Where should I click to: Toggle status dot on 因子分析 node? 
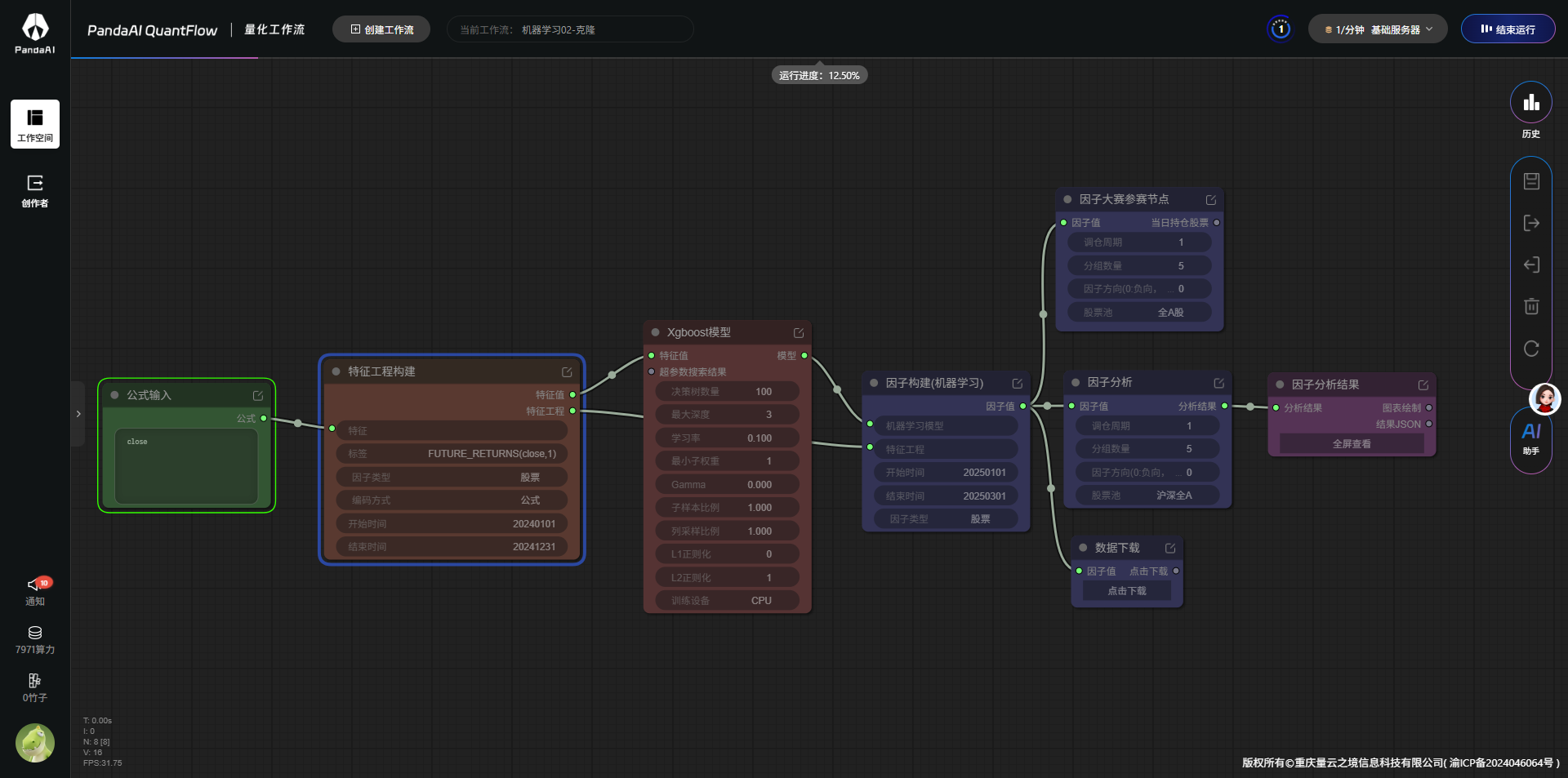pyautogui.click(x=1076, y=383)
